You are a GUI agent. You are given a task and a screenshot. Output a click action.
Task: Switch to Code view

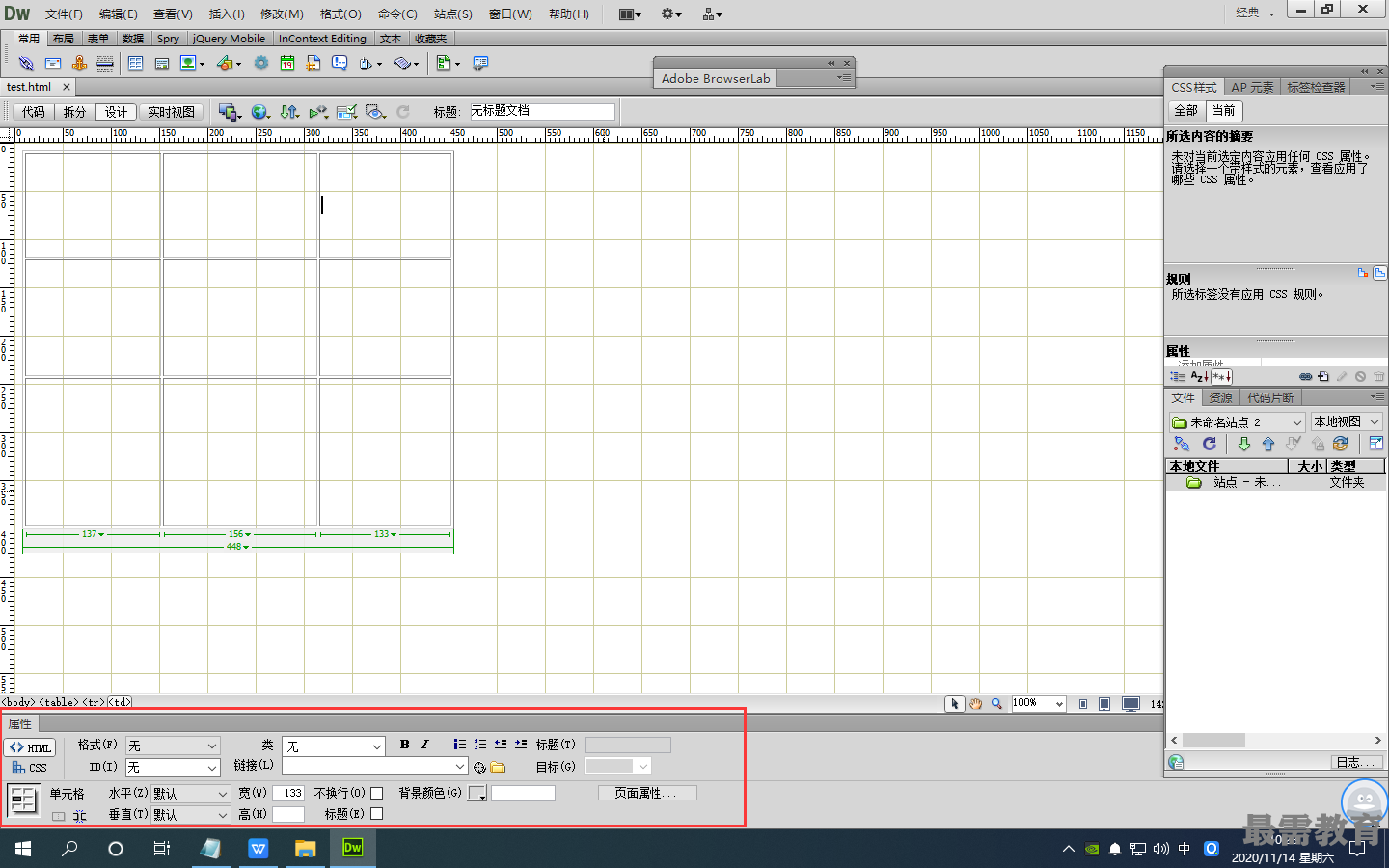[34, 112]
